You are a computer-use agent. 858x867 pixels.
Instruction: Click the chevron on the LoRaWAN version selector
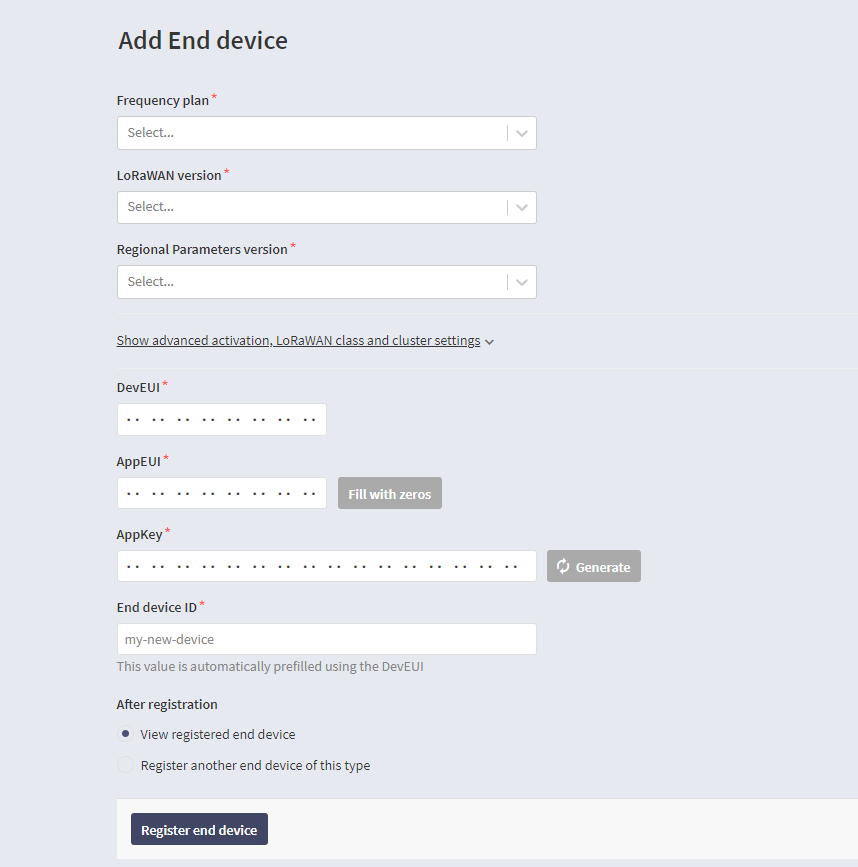521,206
